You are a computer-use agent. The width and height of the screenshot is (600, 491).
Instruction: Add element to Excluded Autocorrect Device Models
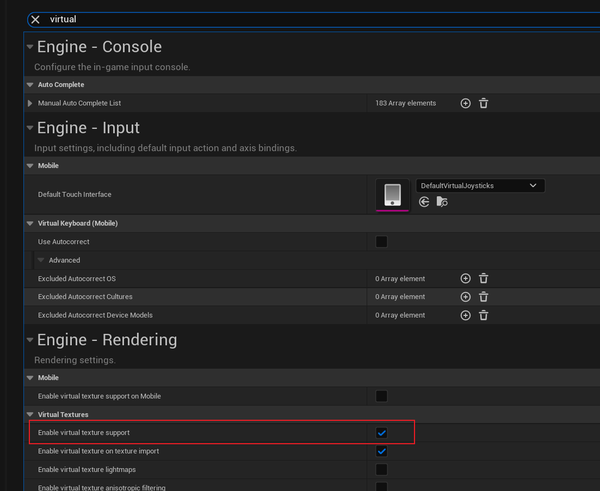(465, 315)
